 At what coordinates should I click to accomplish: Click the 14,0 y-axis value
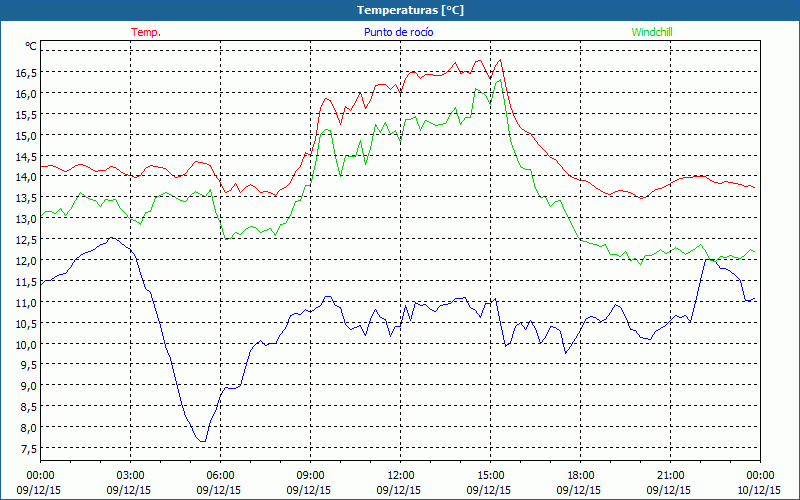coord(26,177)
